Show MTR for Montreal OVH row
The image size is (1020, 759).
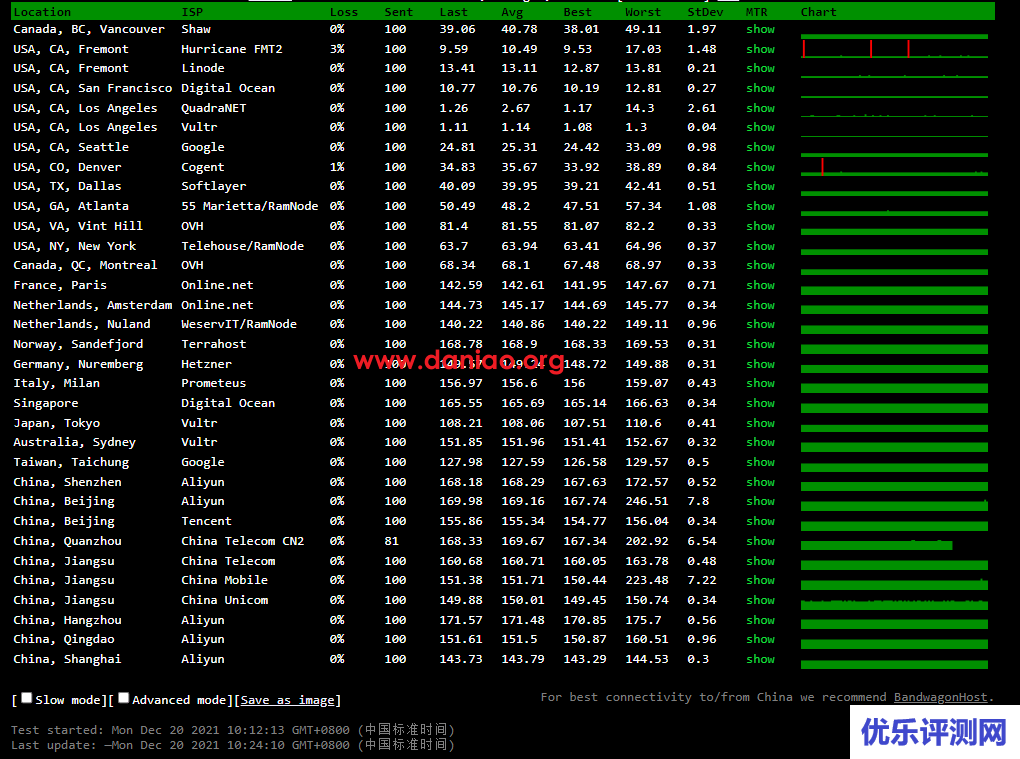[760, 265]
